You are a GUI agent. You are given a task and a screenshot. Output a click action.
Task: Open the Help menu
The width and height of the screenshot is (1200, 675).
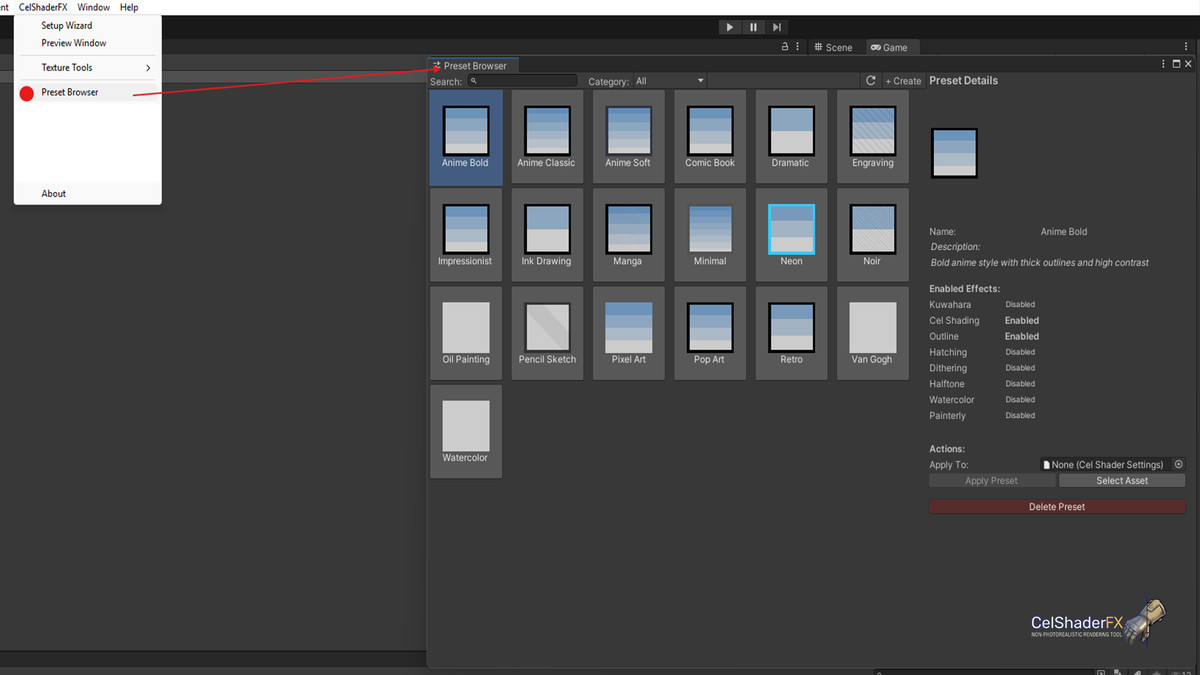click(x=129, y=7)
